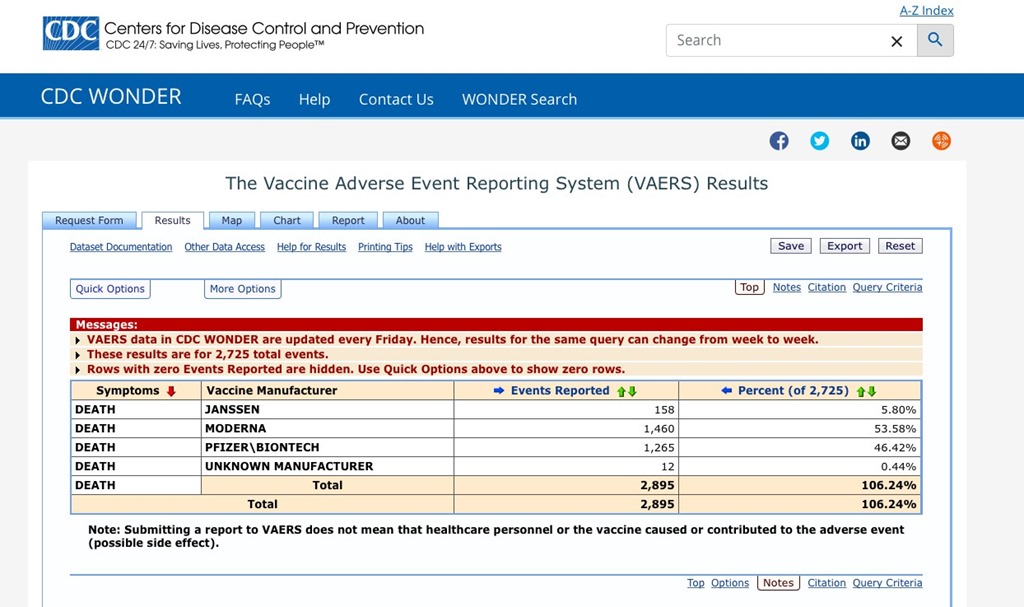Open bottom Citation link
Image resolution: width=1024 pixels, height=607 pixels.
[x=827, y=583]
